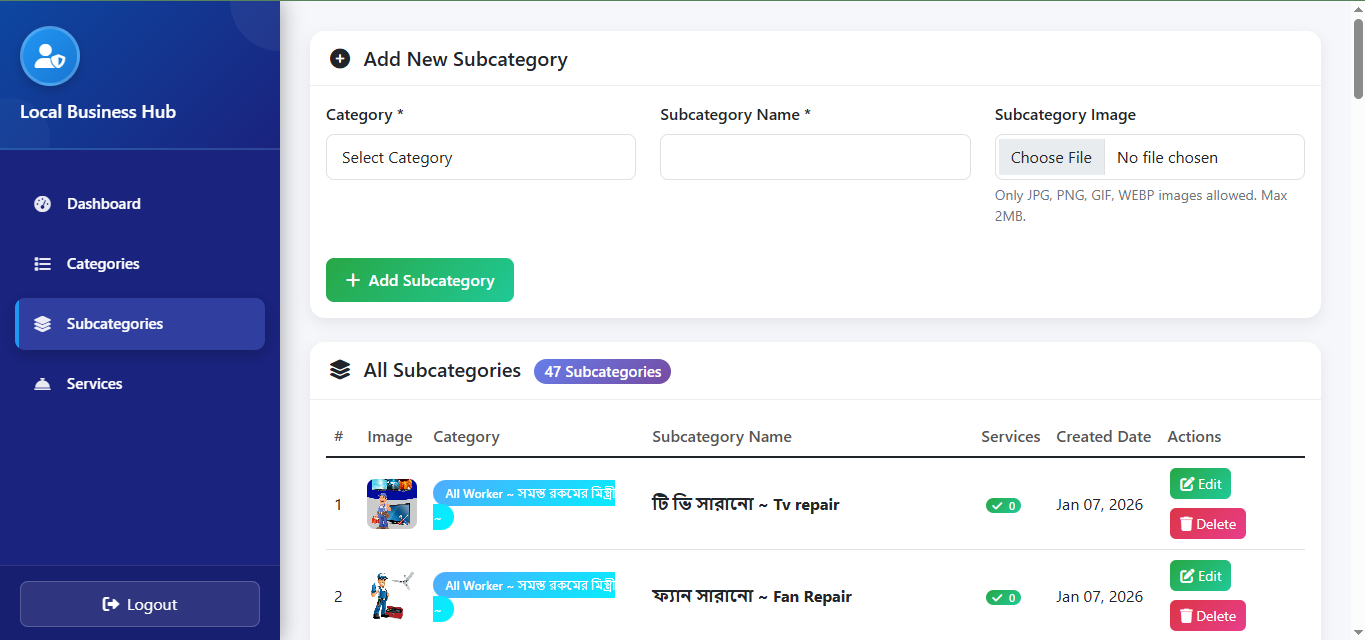
Task: Click the services count badge for Tv repair
Action: 1003,505
